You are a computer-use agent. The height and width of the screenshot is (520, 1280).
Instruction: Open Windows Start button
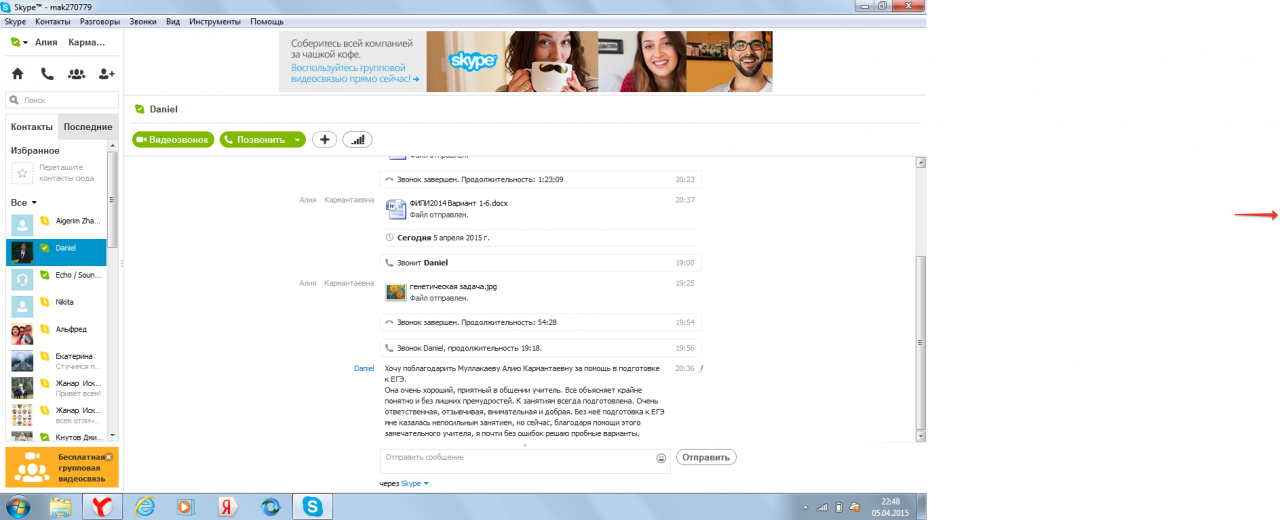pyautogui.click(x=20, y=506)
